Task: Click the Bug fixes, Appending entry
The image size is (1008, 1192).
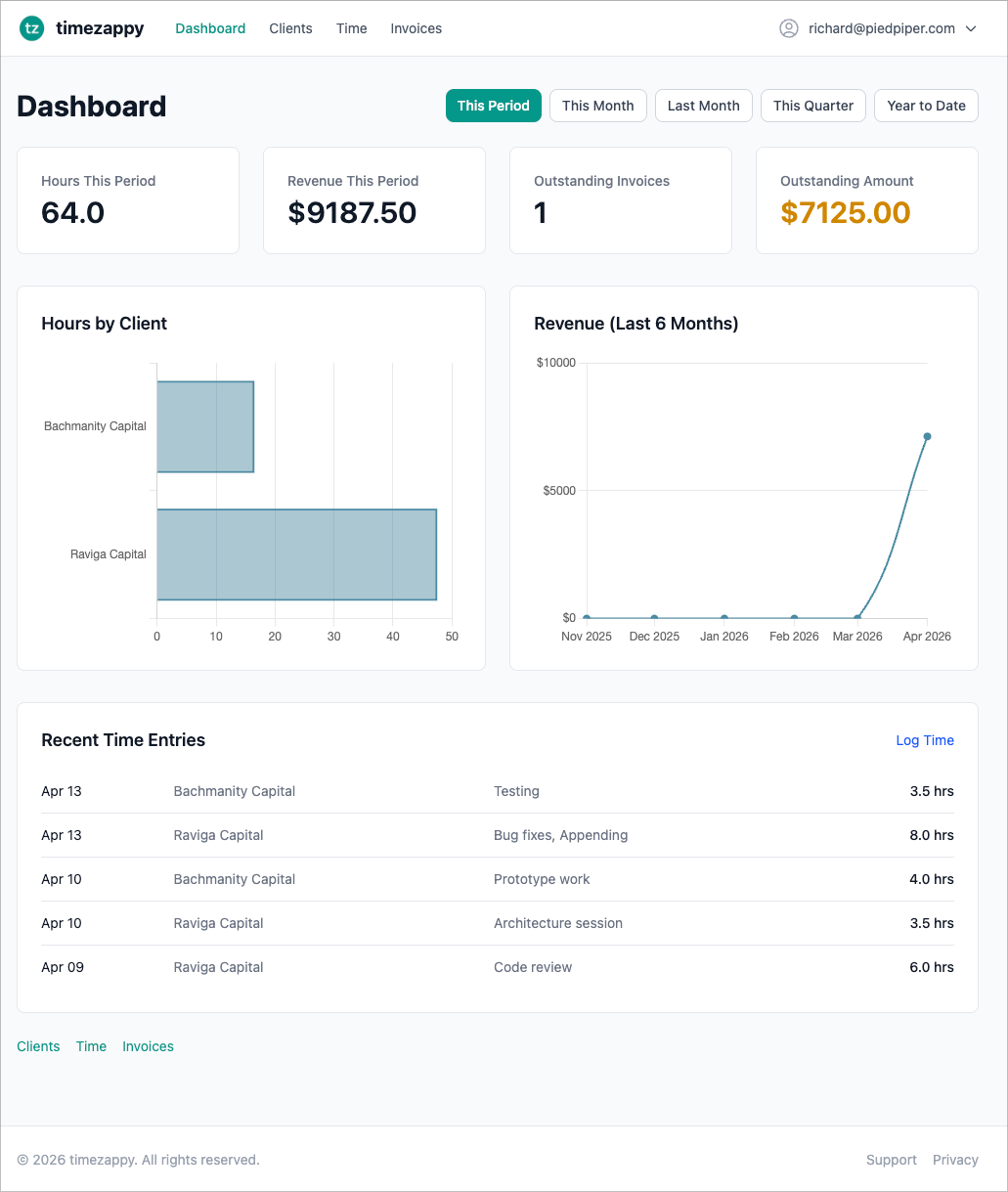Action: [560, 835]
